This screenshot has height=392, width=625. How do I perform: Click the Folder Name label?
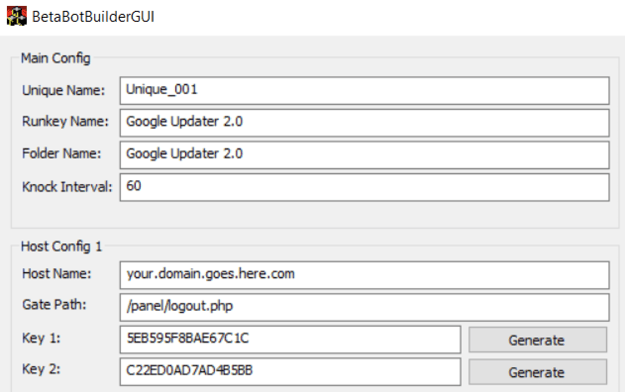61,154
